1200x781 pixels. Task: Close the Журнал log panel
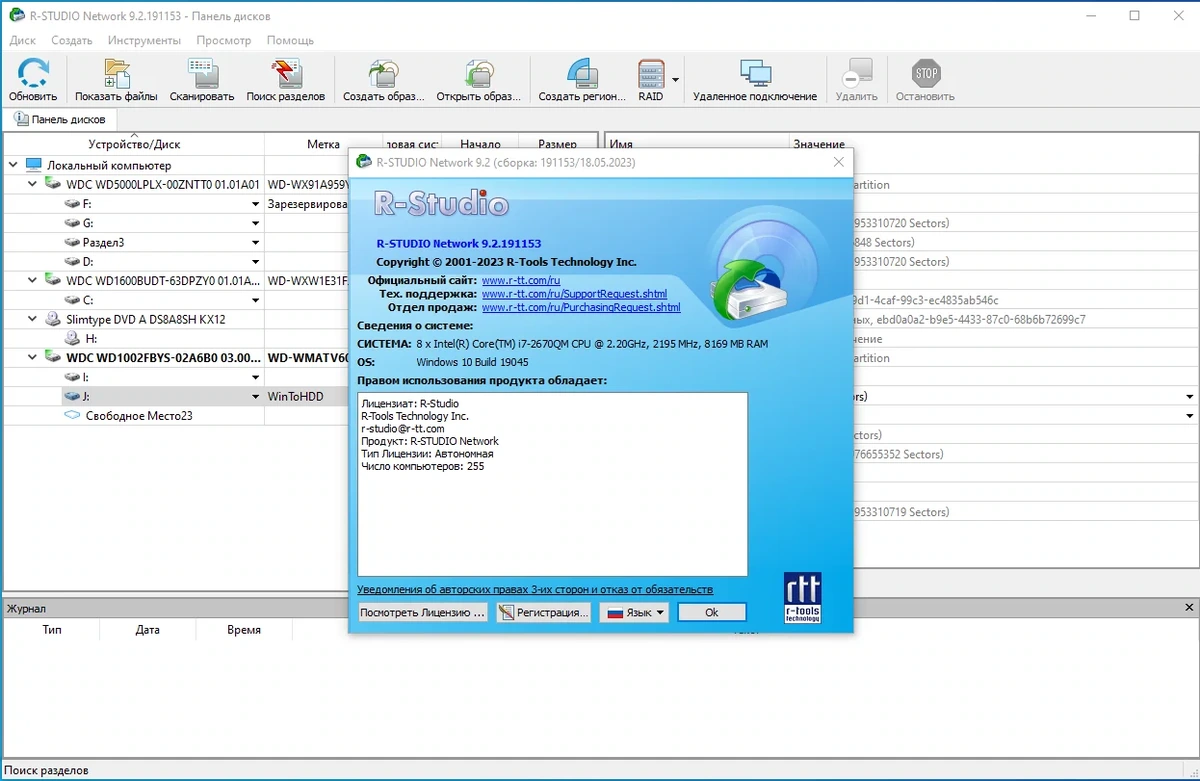tap(1188, 608)
